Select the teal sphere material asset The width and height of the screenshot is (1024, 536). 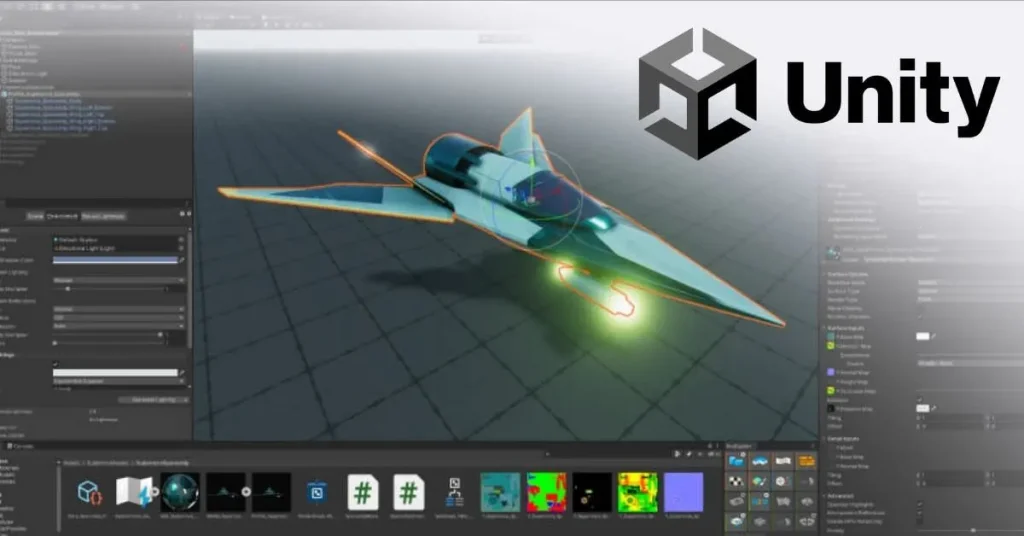(x=180, y=492)
